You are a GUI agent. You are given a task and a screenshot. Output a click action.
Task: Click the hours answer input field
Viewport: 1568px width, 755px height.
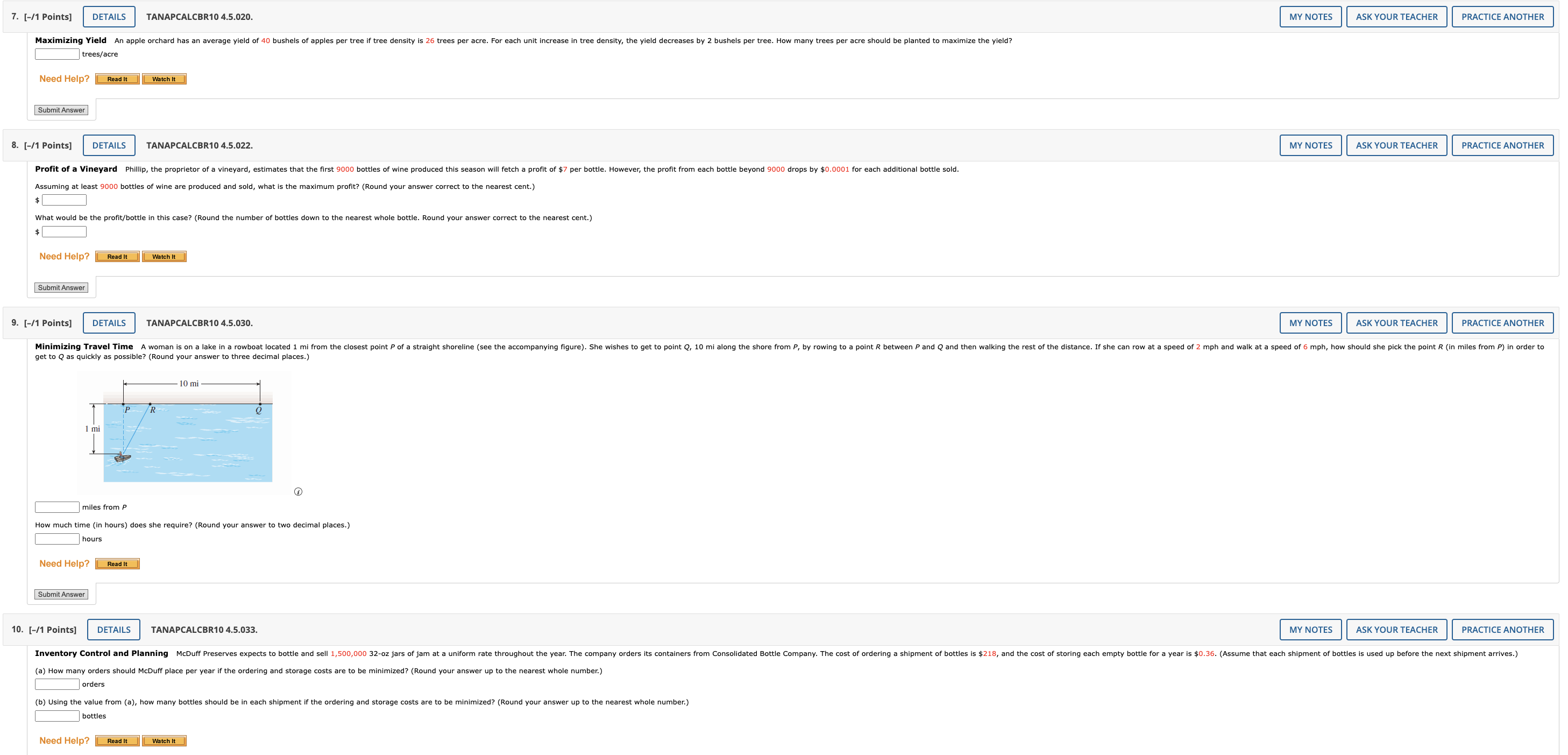(x=57, y=539)
